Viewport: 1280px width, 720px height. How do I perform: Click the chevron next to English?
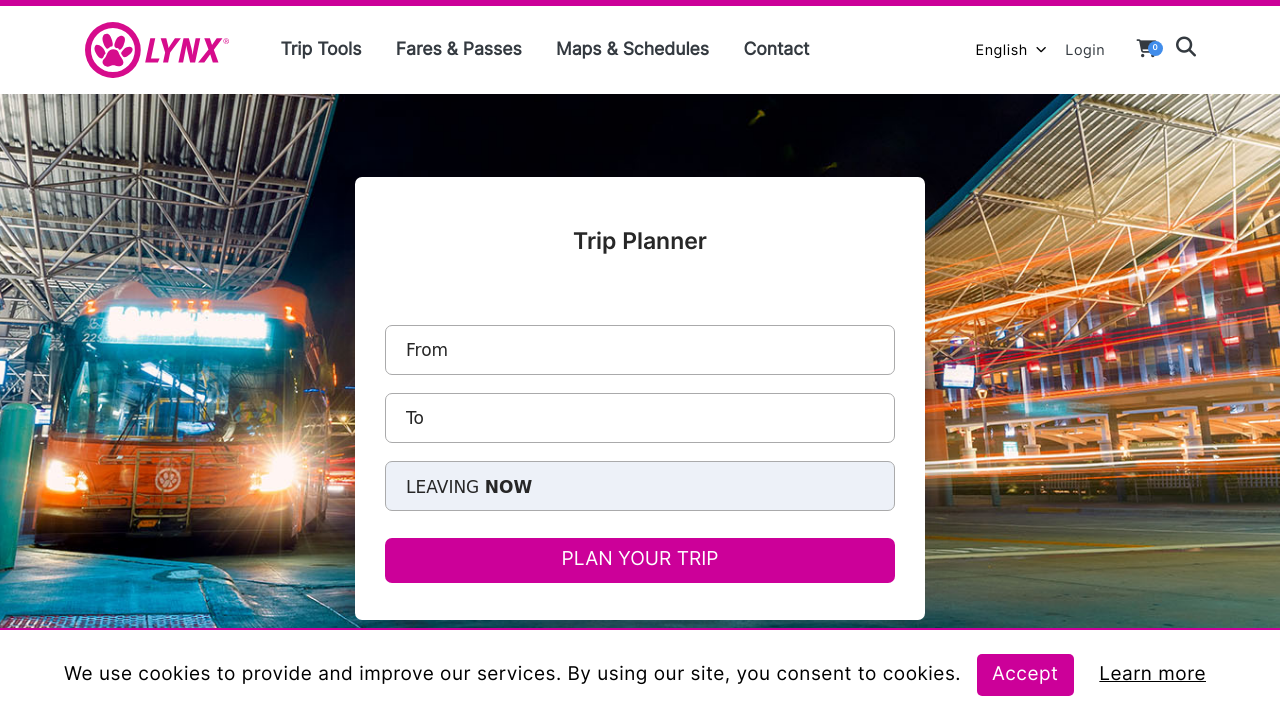click(x=1040, y=49)
